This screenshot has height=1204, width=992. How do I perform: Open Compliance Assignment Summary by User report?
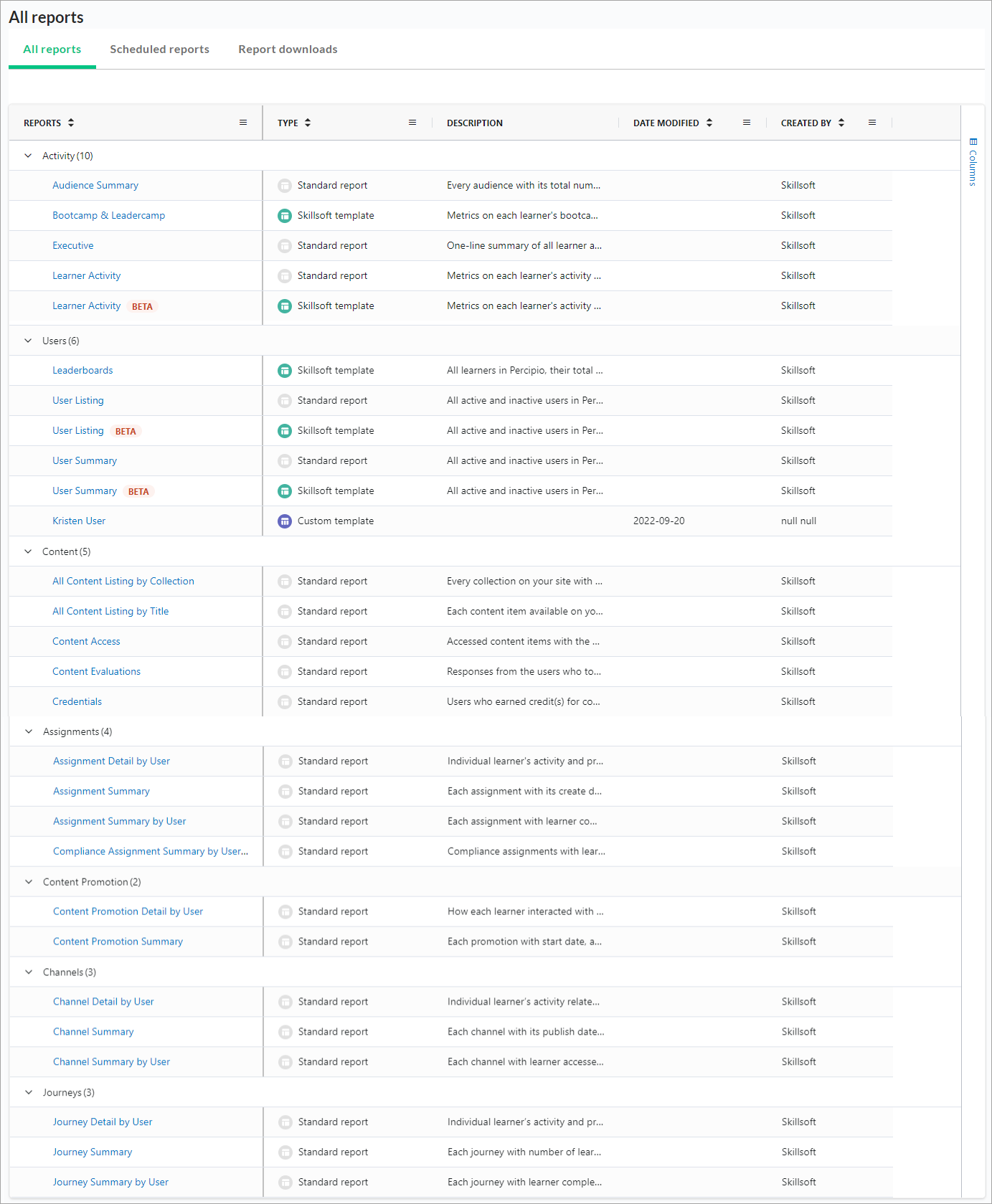click(x=150, y=851)
